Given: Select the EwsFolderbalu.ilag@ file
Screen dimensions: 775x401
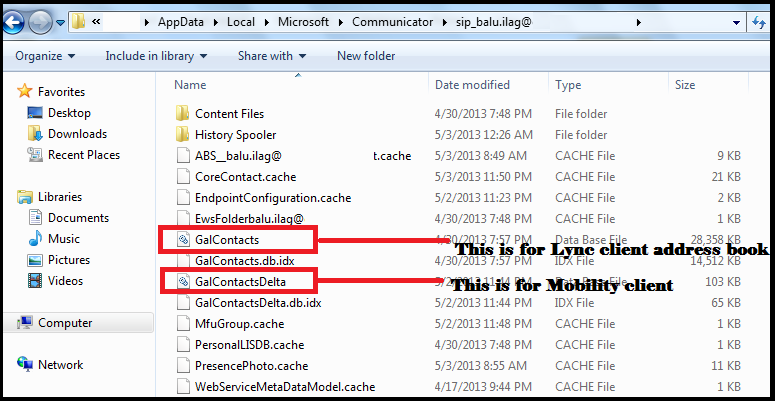Looking at the screenshot, I should point(249,219).
